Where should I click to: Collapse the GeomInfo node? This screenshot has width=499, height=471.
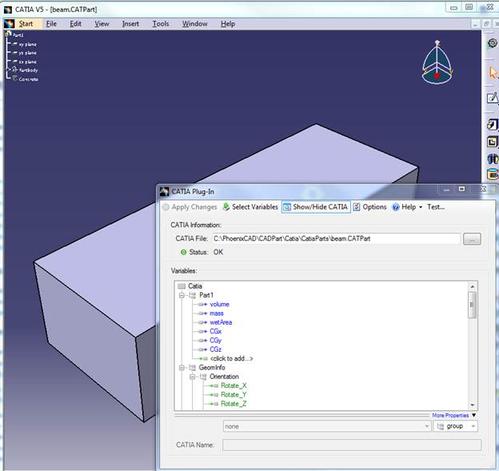pos(182,368)
